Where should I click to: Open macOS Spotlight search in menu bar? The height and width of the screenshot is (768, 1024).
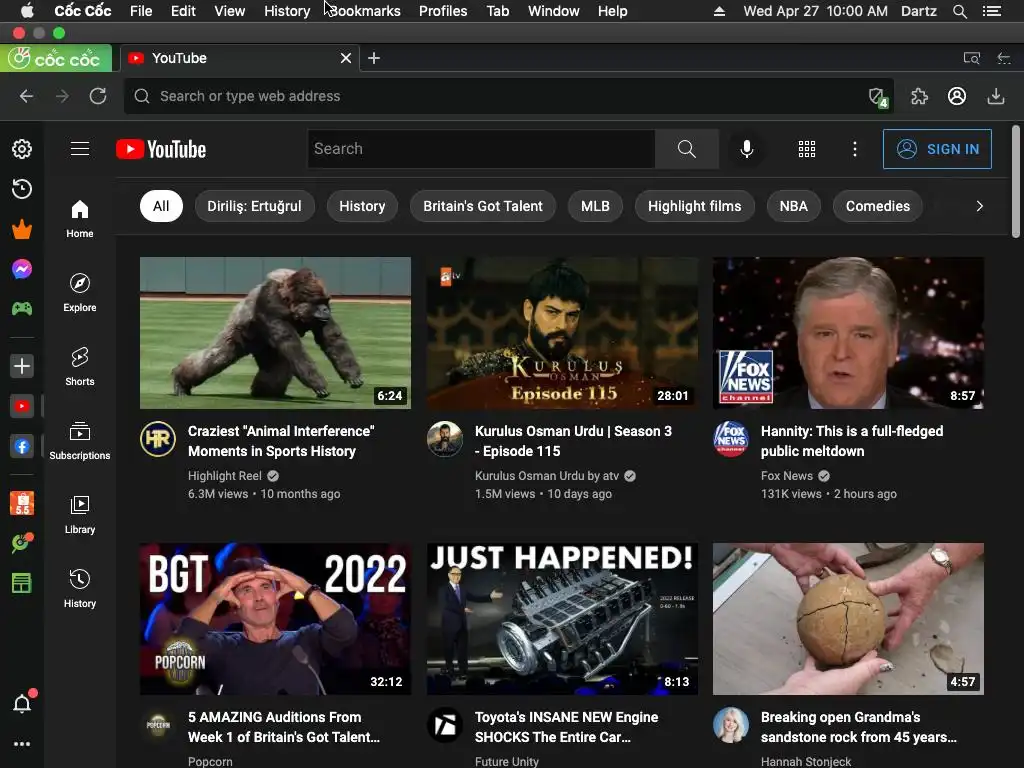(959, 11)
